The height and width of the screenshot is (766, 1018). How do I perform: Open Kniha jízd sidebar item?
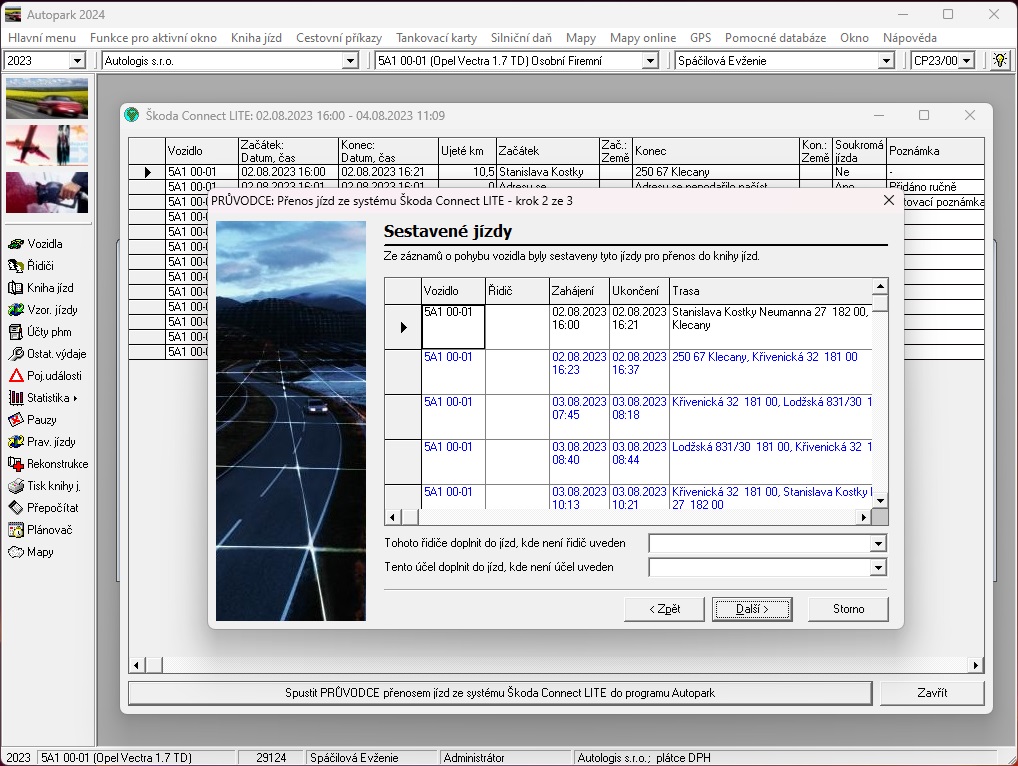[41, 288]
